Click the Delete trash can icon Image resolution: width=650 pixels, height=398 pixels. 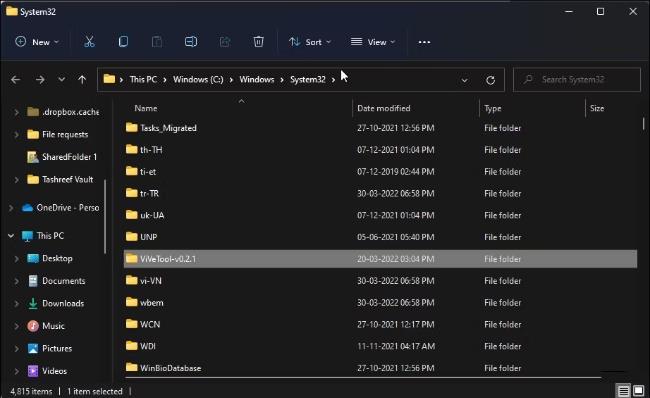click(258, 41)
